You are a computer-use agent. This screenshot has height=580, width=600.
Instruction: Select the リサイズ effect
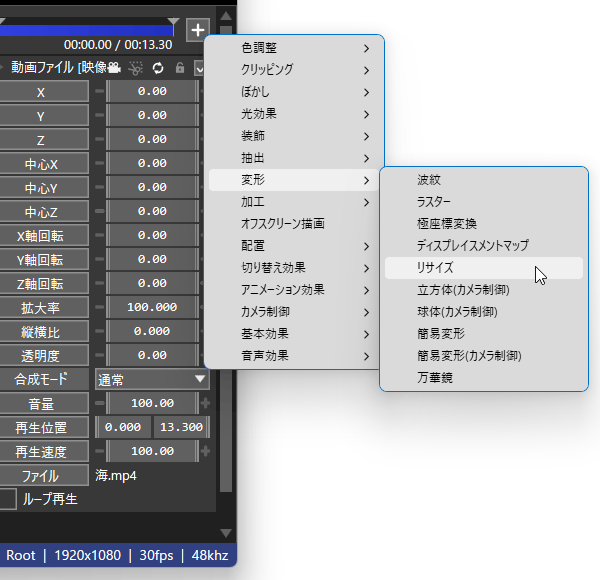pyautogui.click(x=484, y=268)
